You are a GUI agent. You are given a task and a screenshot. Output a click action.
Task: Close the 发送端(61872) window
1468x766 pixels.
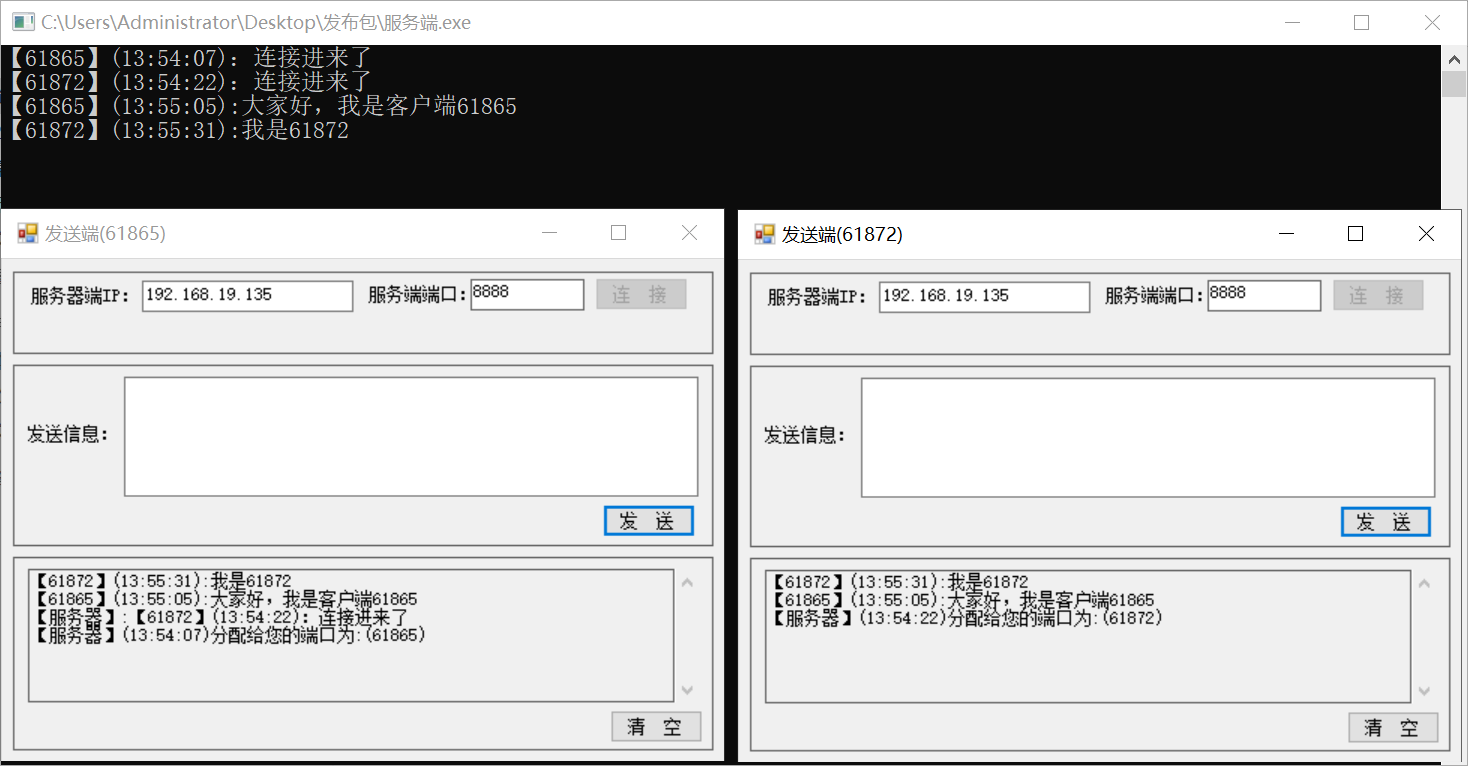(1426, 234)
